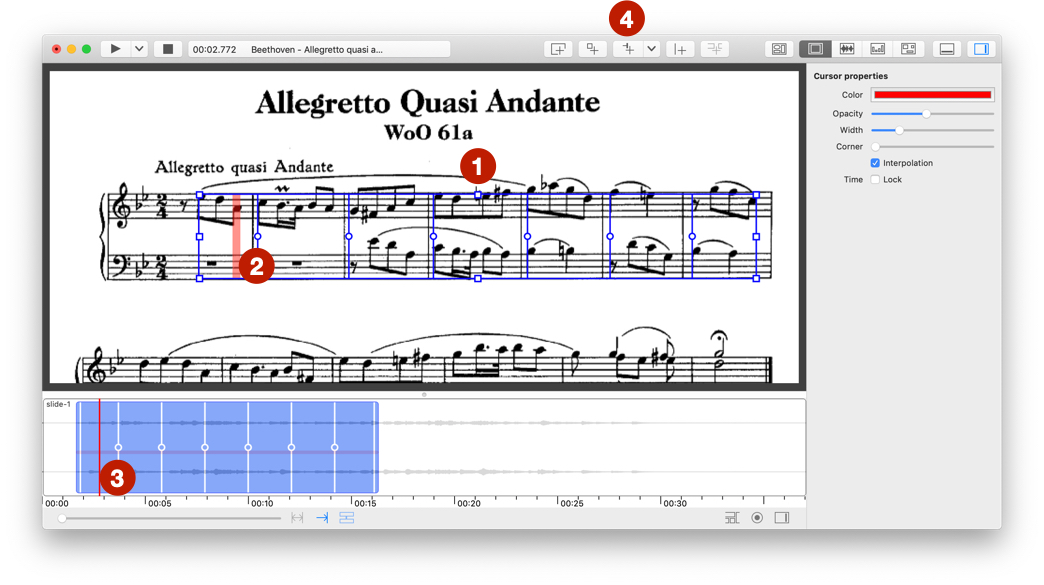Screen dimensions: 1044x585
Task: Add a cursor point with the crosshair plus icon
Action: (x=628, y=49)
